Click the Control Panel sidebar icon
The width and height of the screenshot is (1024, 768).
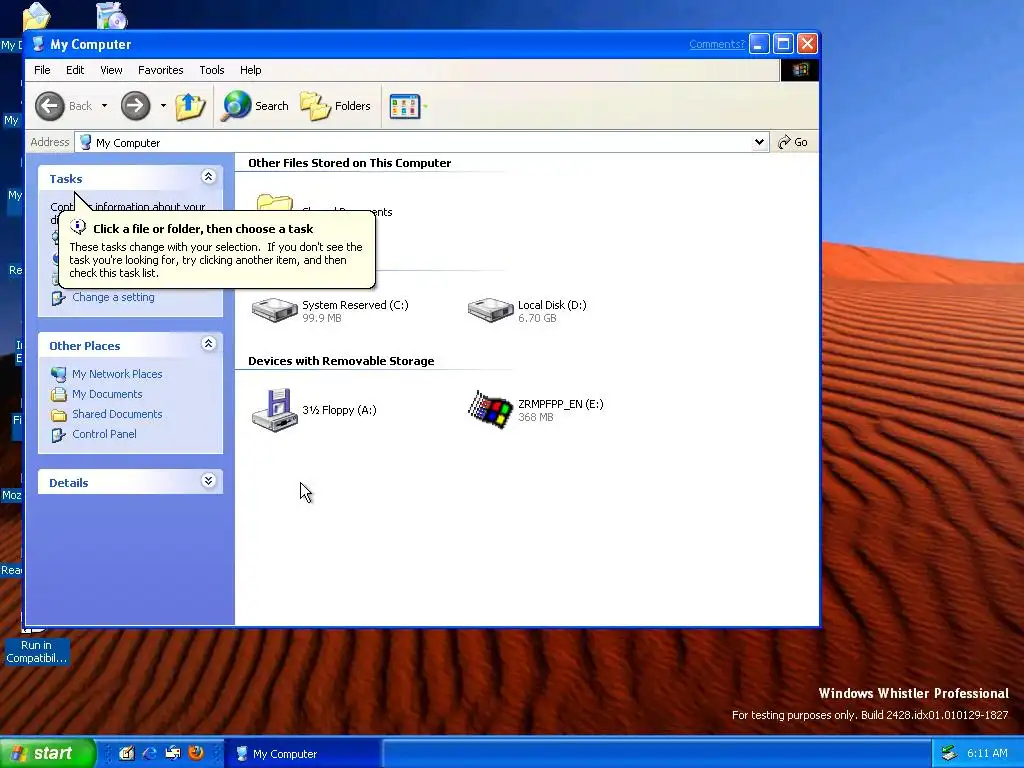[x=59, y=435]
